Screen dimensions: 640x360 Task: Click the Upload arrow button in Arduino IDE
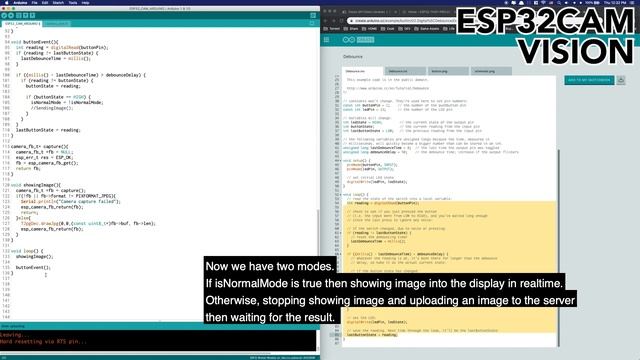[x=11, y=16]
